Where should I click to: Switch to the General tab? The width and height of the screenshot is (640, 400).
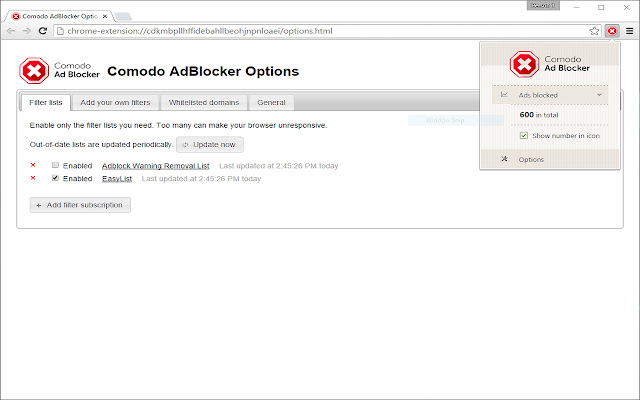pyautogui.click(x=271, y=102)
